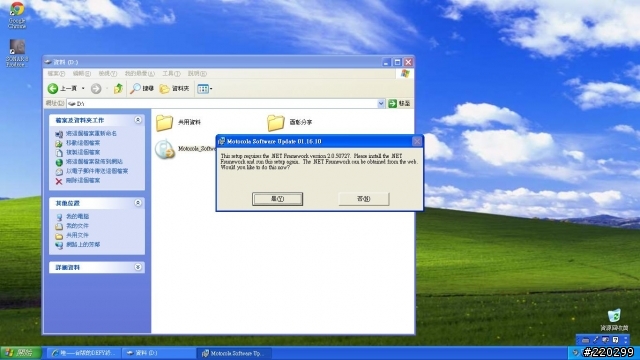
Task: Expand the address bar dropdown arrow
Action: tap(381, 104)
